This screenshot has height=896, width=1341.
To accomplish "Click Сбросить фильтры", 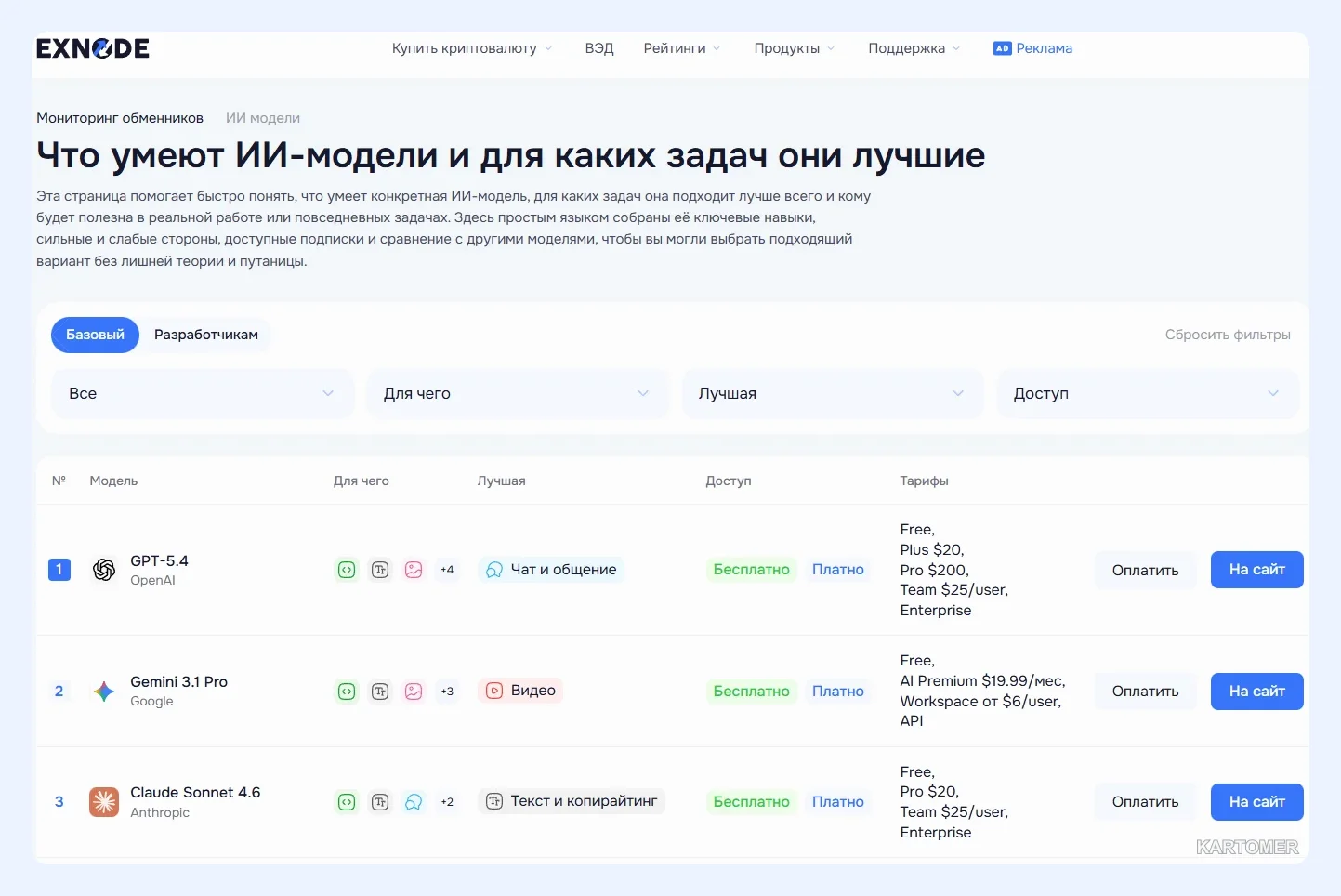I will click(1228, 335).
